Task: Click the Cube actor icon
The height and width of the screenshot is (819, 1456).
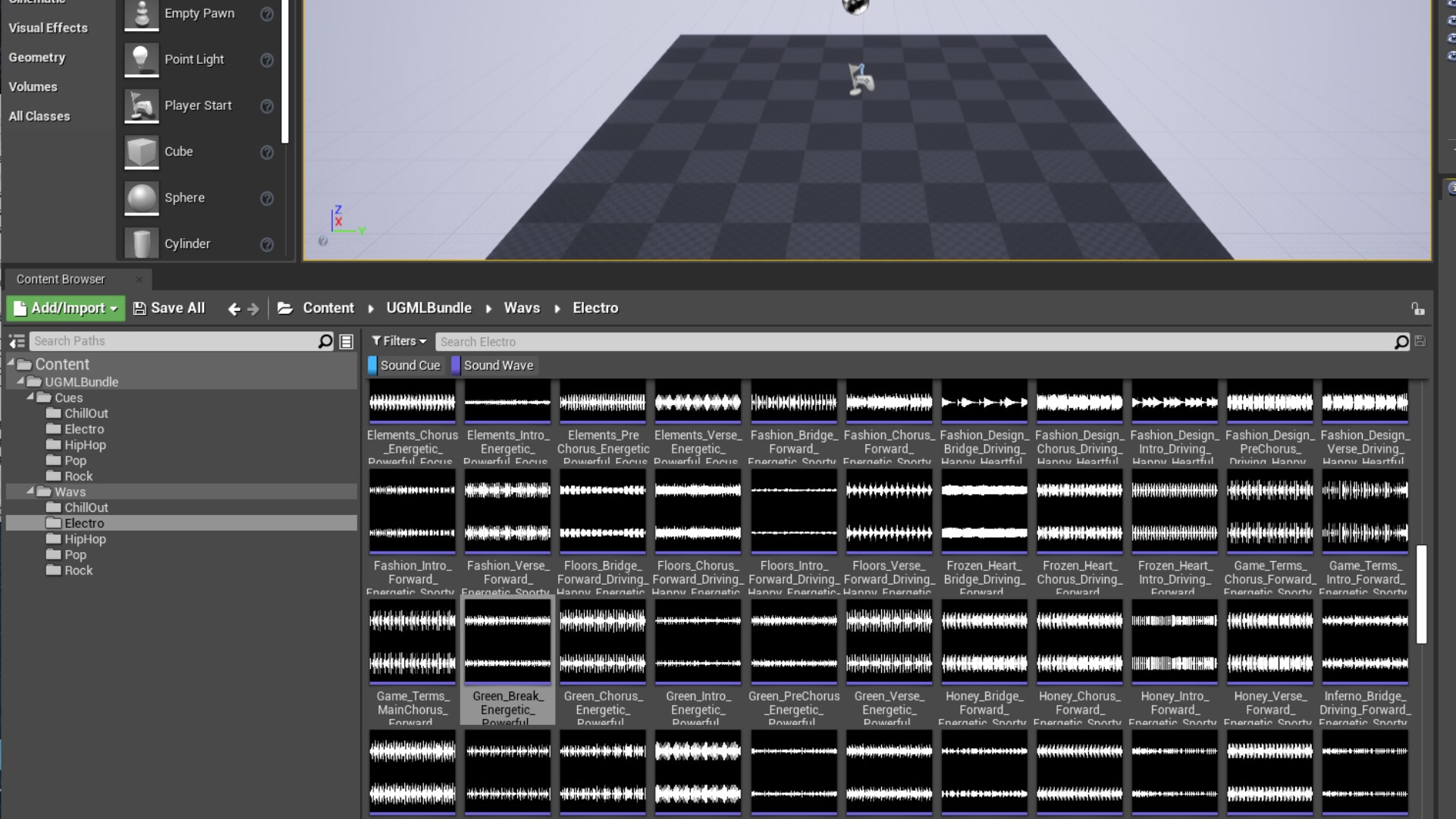Action: coord(141,152)
